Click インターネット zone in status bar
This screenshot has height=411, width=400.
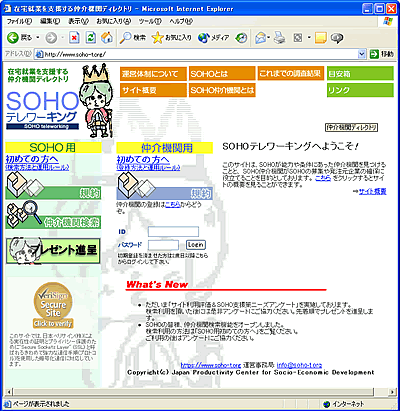tap(344, 404)
